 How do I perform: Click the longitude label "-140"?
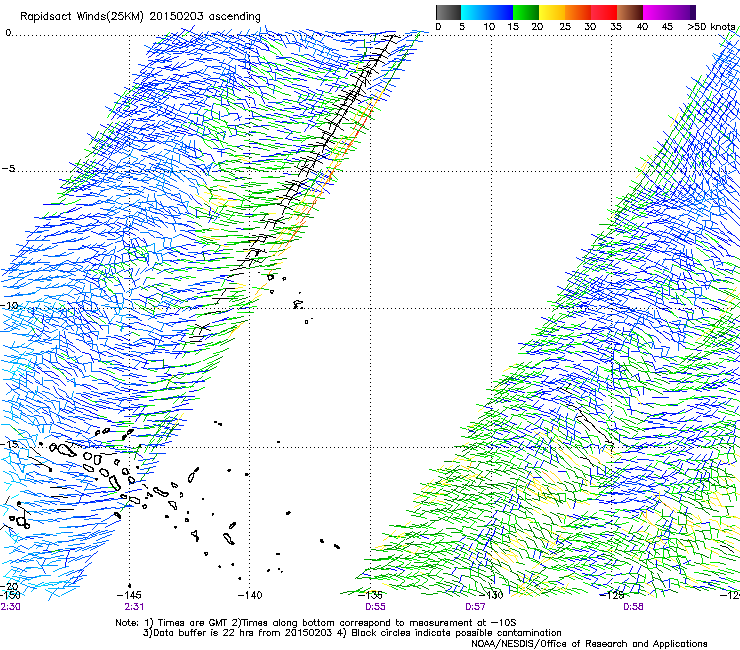point(250,595)
